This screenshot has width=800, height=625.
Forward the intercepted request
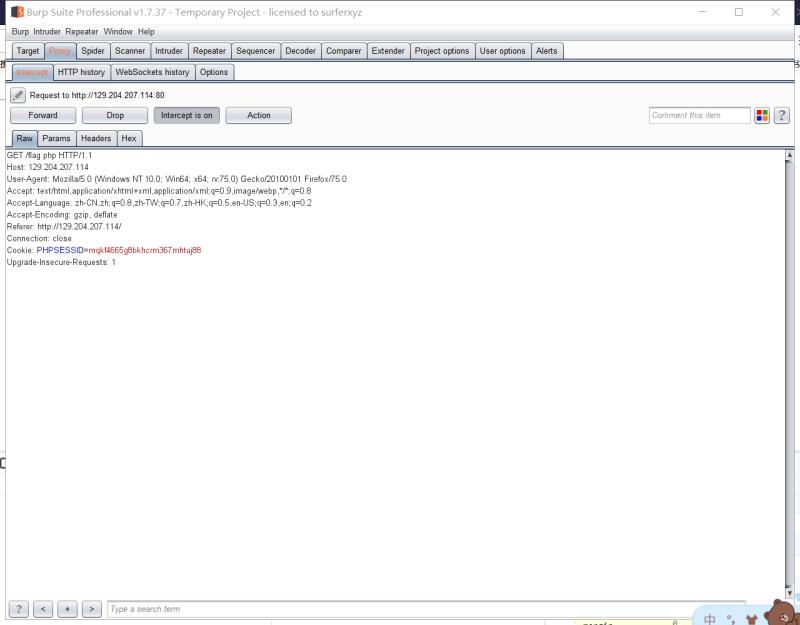43,115
